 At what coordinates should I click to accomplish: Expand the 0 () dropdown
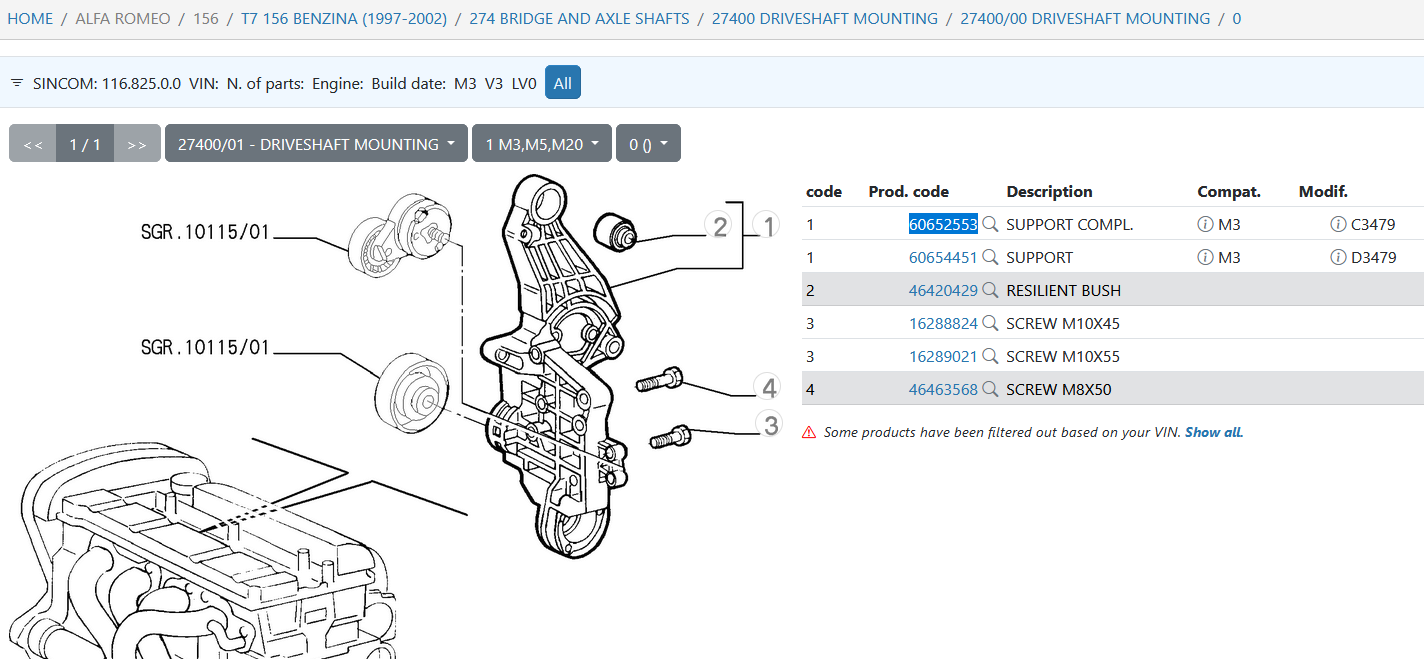648,143
